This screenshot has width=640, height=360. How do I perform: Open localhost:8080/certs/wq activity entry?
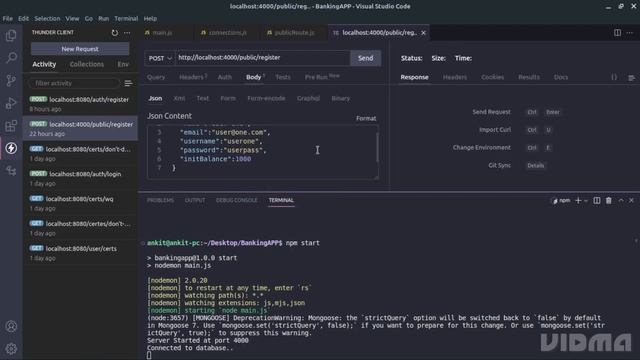tap(80, 203)
